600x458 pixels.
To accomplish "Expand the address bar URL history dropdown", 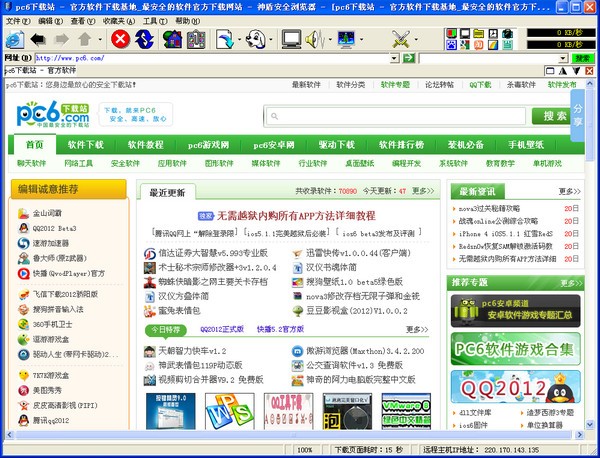I will tap(395, 59).
